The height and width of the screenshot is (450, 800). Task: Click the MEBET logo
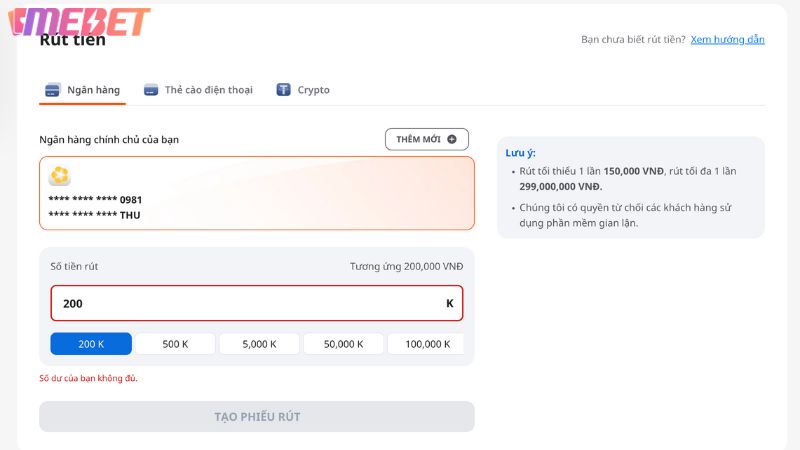(x=79, y=22)
